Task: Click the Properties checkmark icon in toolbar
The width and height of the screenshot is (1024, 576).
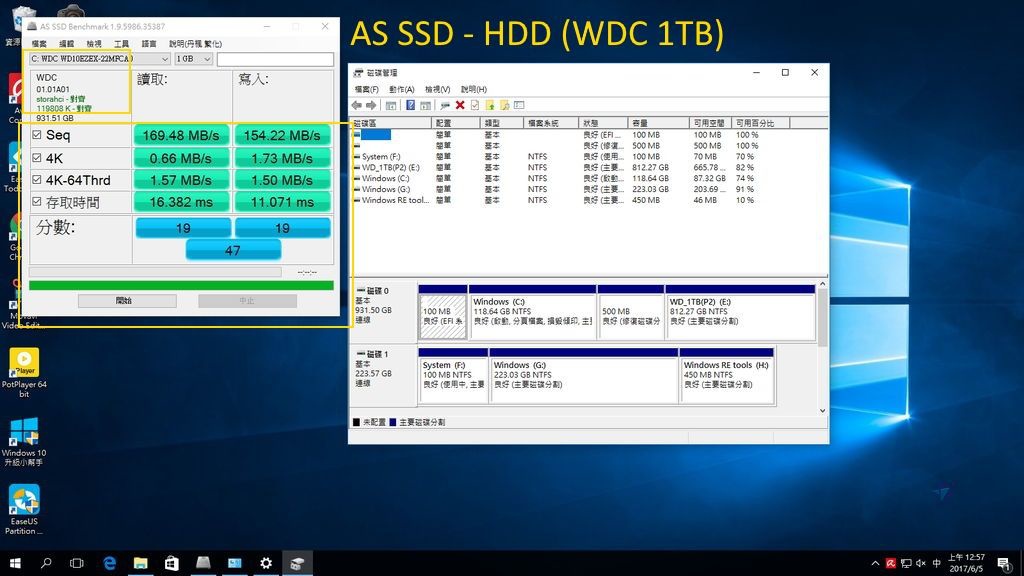Action: [475, 105]
